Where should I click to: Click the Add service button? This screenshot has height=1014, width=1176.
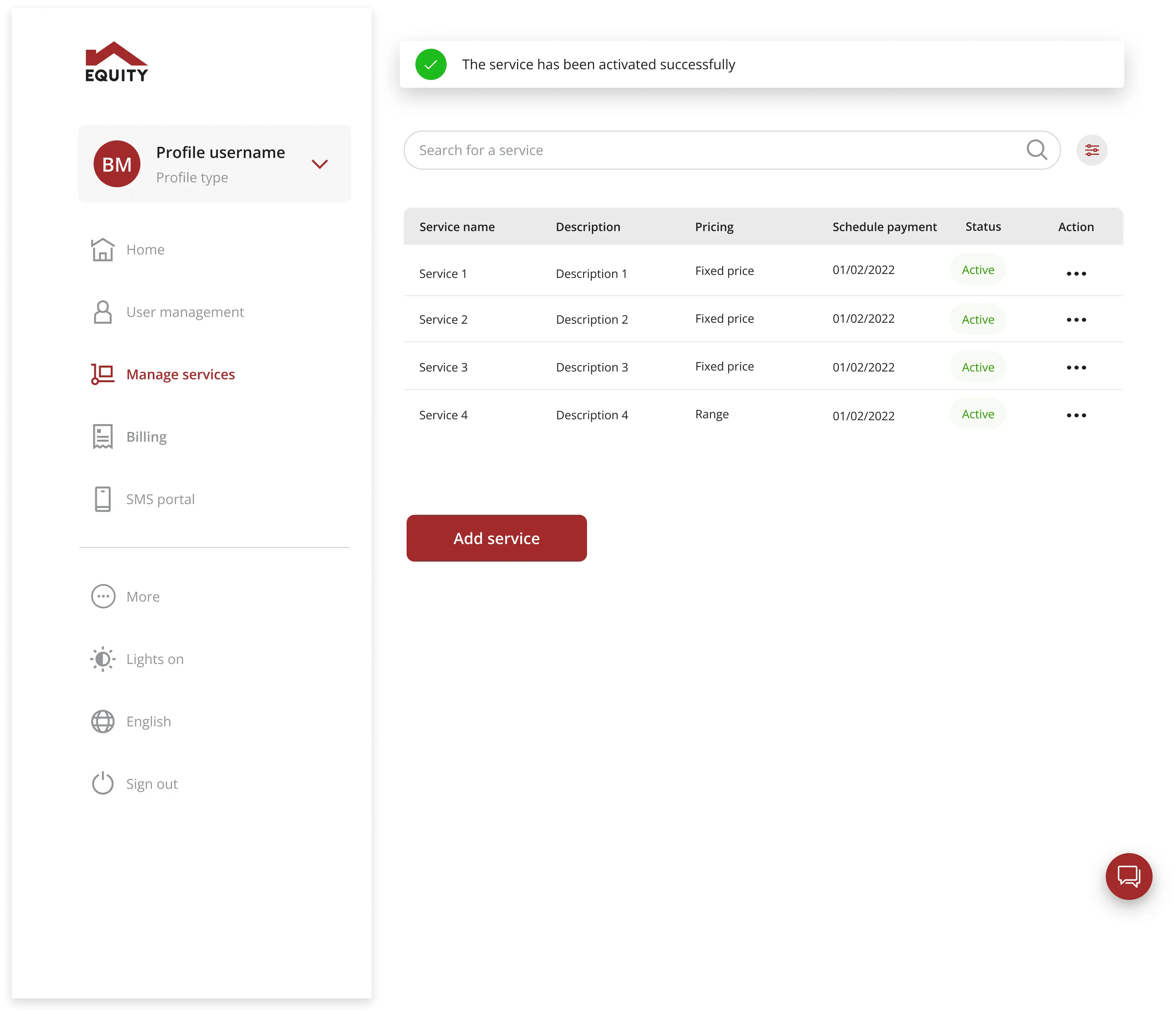coord(496,538)
